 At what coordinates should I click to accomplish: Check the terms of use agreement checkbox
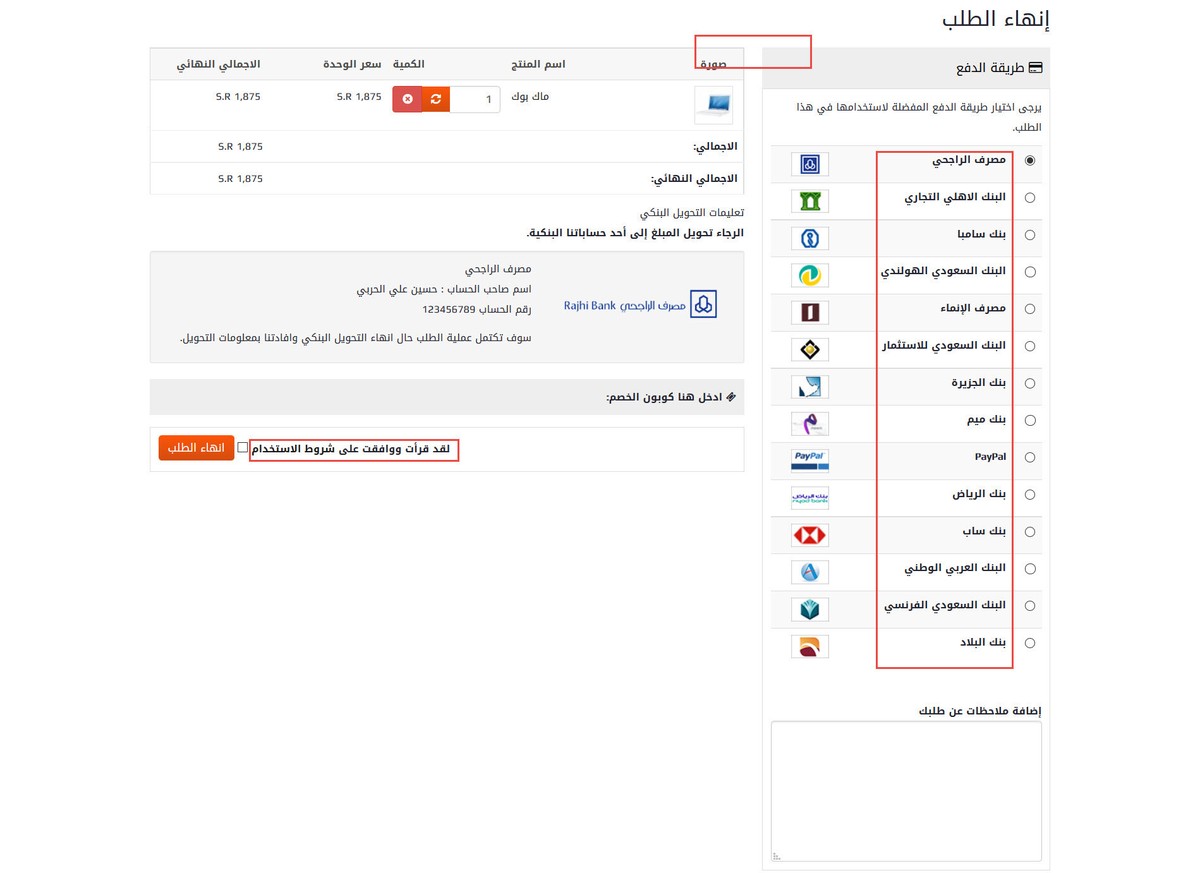[x=241, y=447]
